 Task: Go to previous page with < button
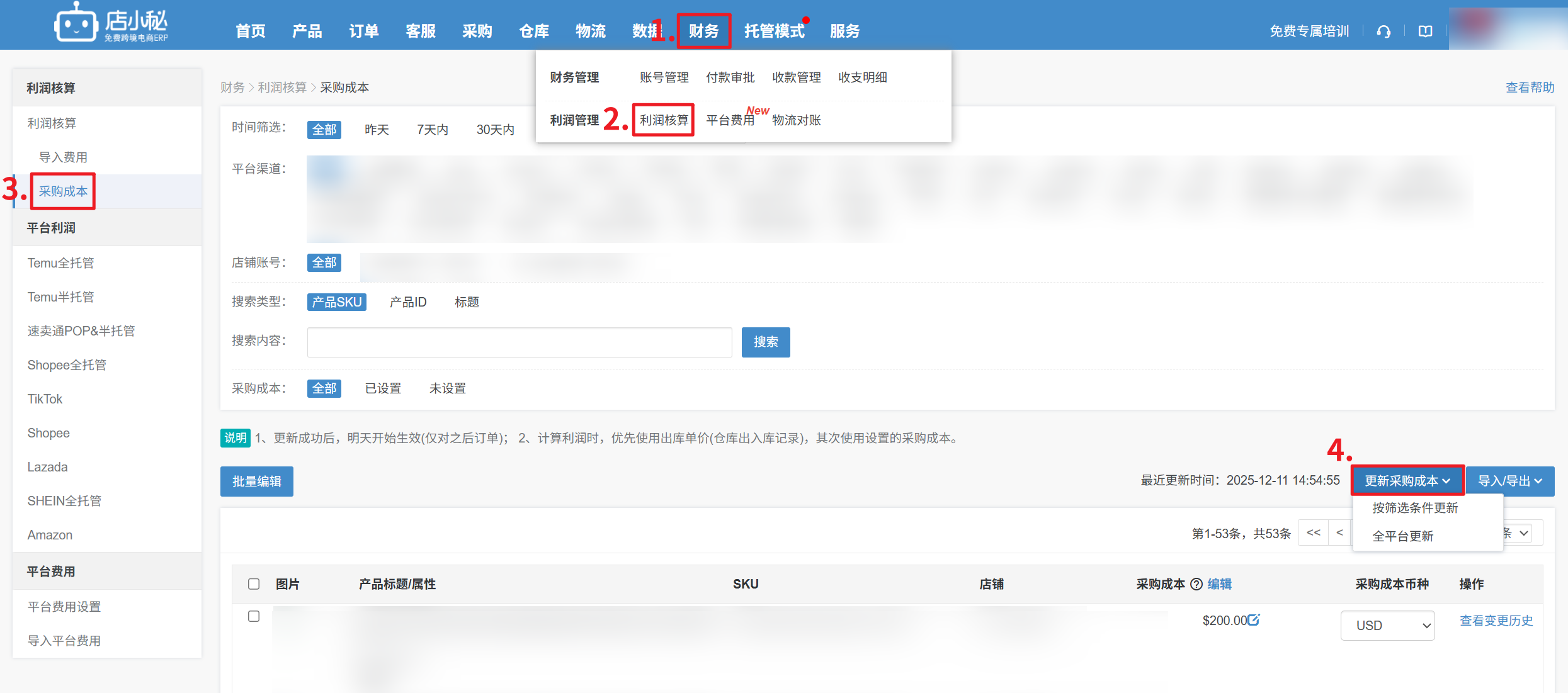pos(1339,533)
